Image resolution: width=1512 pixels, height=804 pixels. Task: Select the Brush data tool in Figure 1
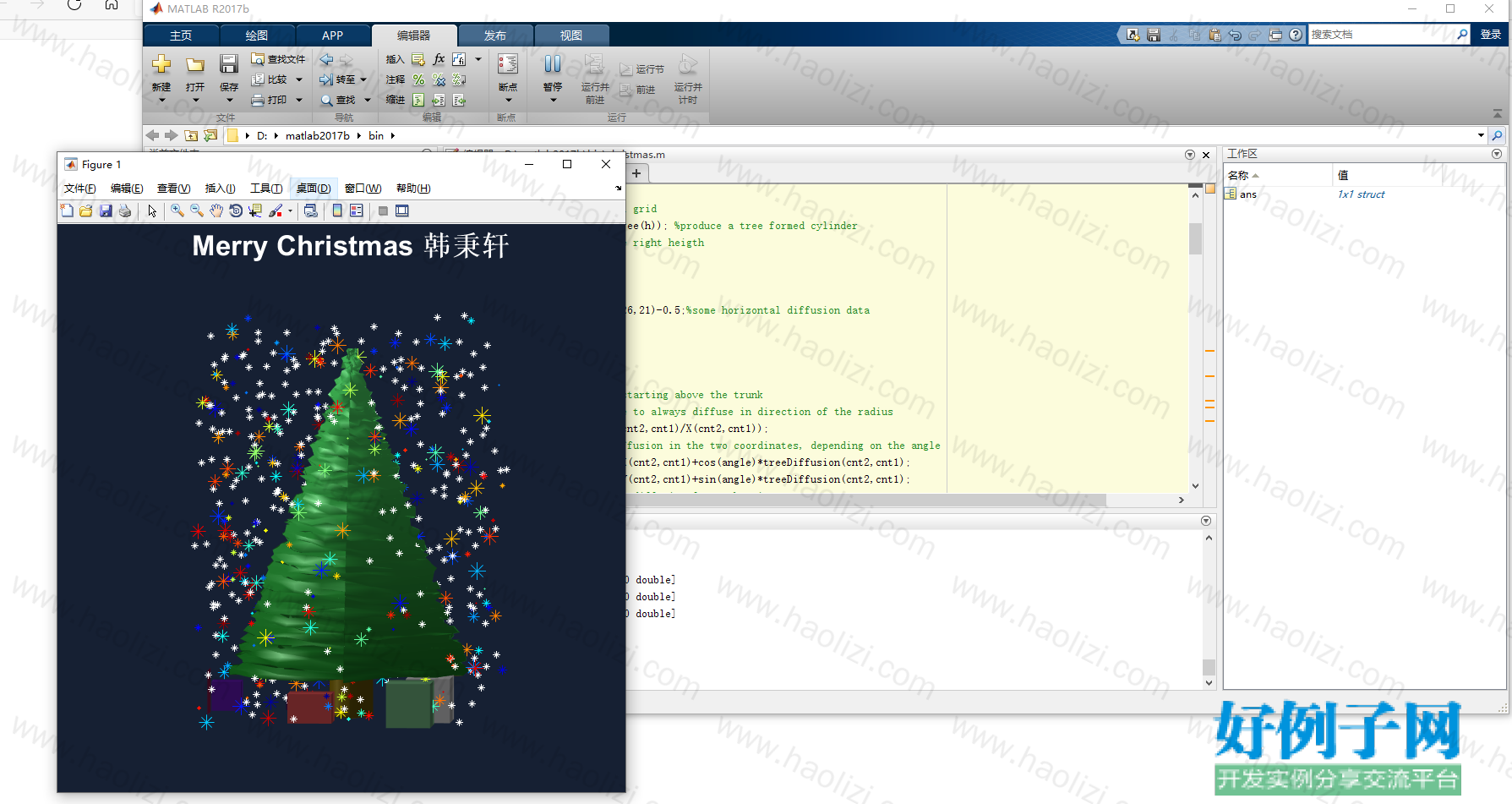(x=276, y=211)
